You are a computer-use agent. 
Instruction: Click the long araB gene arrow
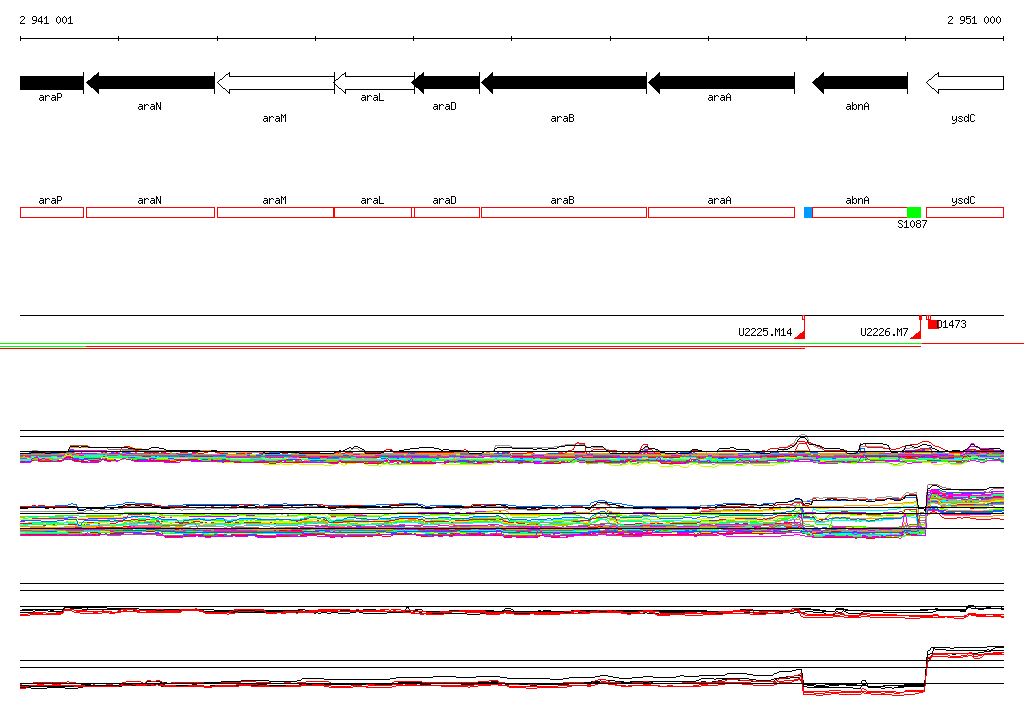click(564, 83)
